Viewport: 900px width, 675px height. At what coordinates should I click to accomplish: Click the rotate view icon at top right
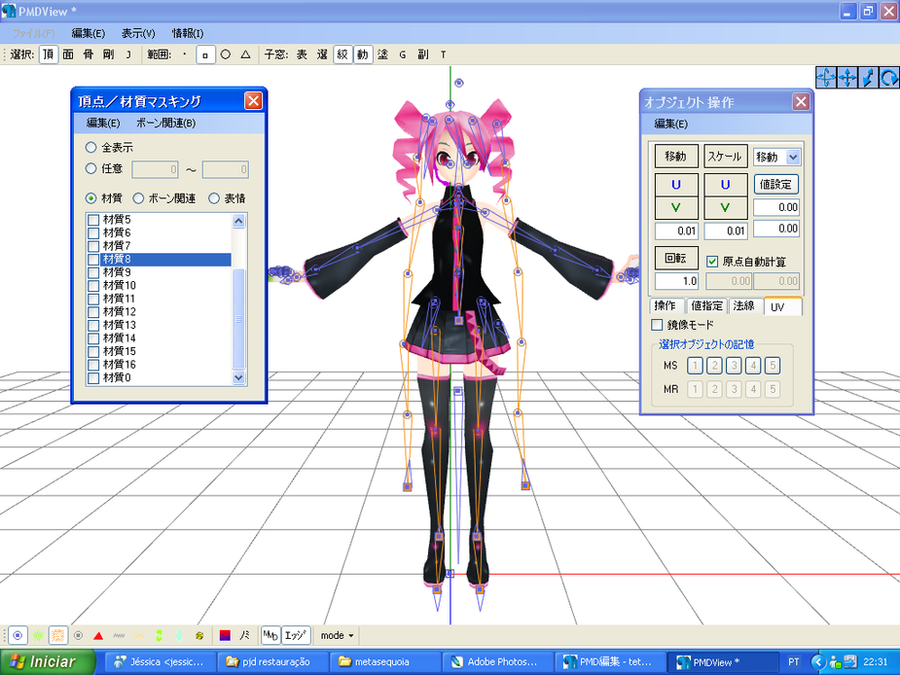tap(887, 77)
